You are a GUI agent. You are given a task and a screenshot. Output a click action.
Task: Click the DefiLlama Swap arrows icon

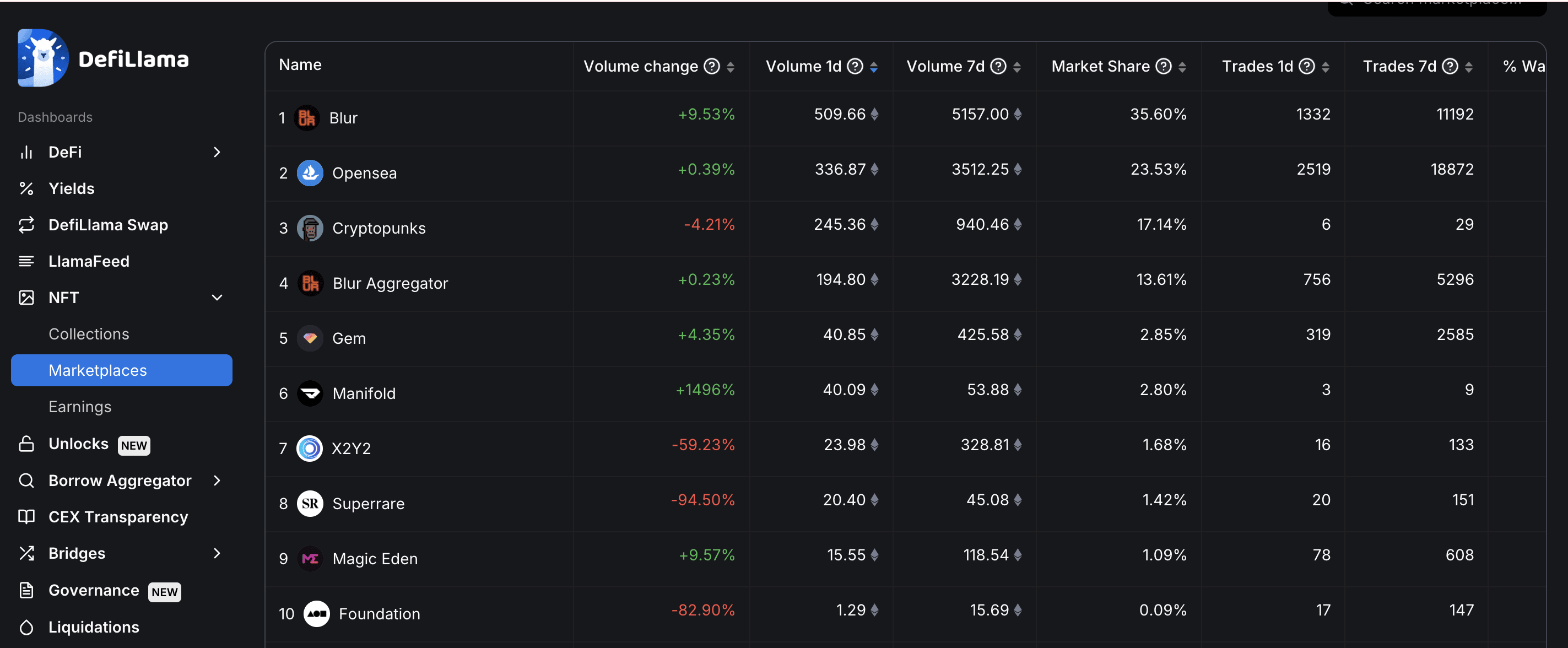(26, 225)
